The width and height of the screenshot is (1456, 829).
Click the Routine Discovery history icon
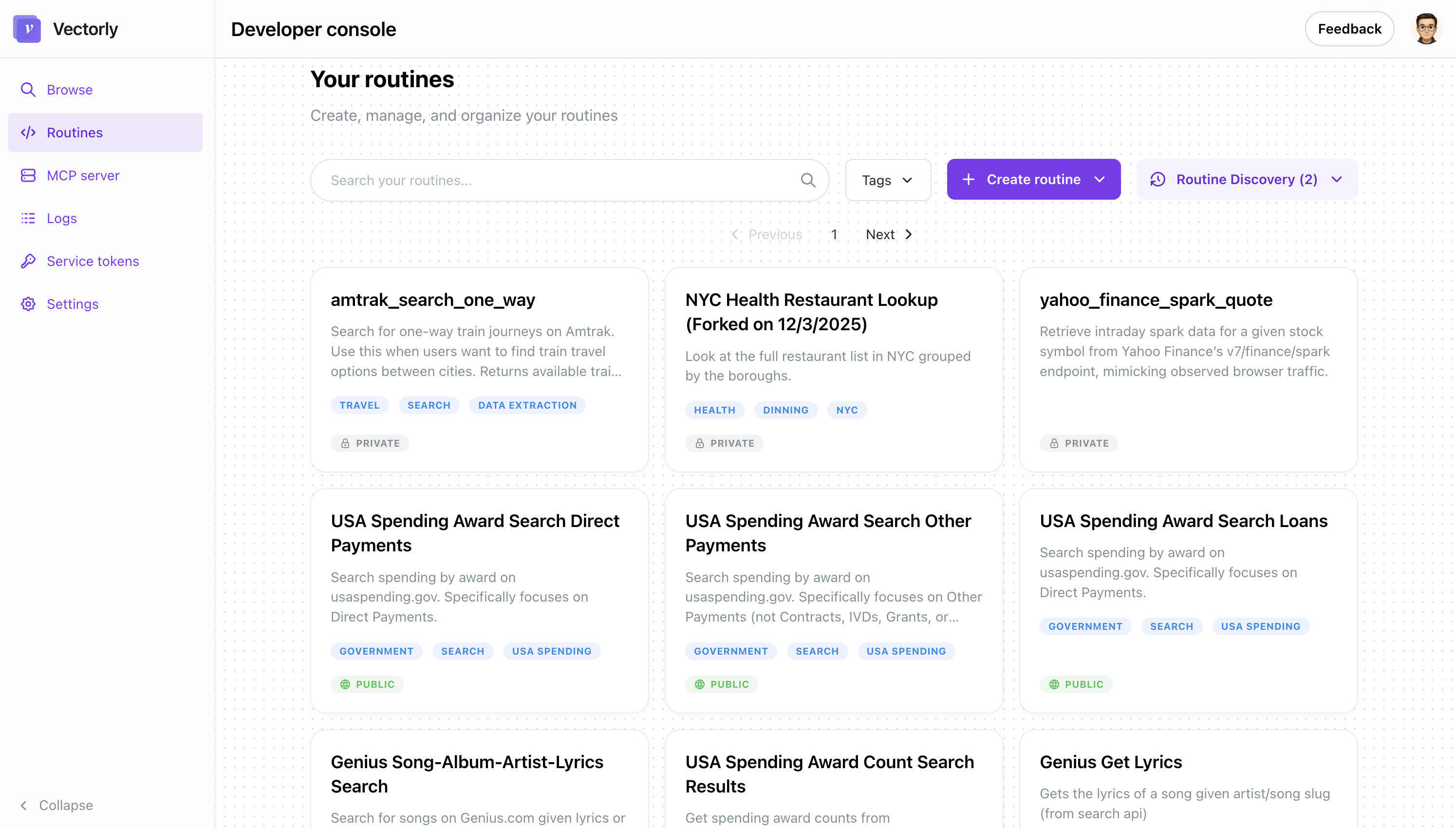point(1158,179)
